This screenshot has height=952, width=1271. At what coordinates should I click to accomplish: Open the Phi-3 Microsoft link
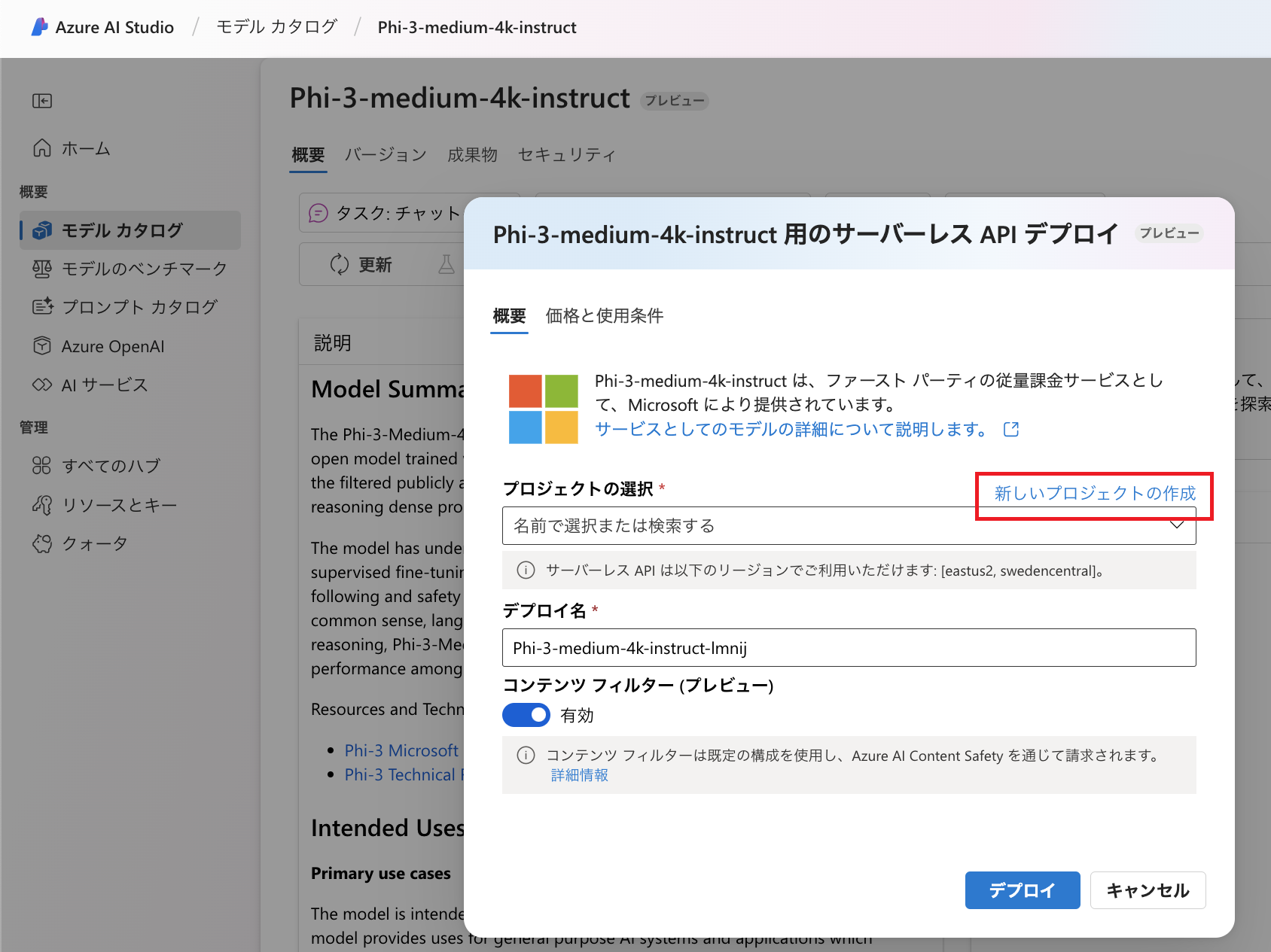tap(401, 750)
